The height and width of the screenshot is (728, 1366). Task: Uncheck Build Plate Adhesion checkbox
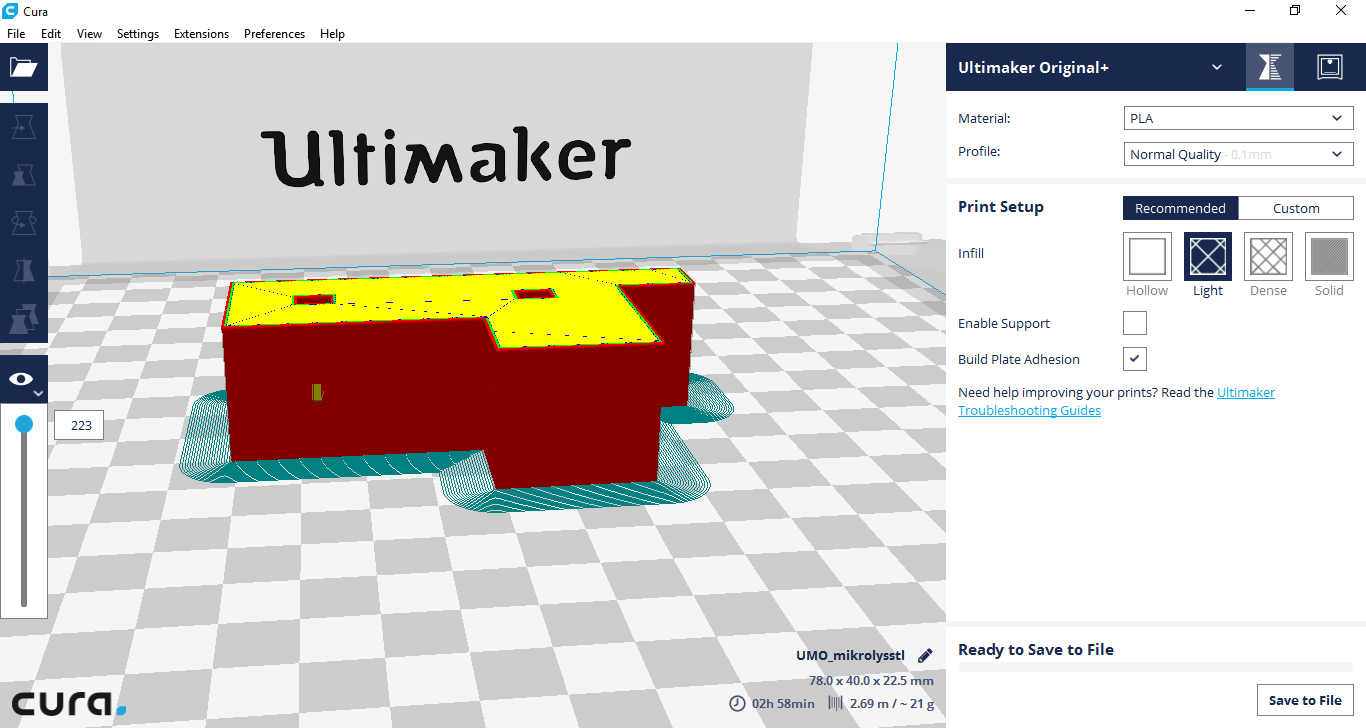(x=1135, y=359)
